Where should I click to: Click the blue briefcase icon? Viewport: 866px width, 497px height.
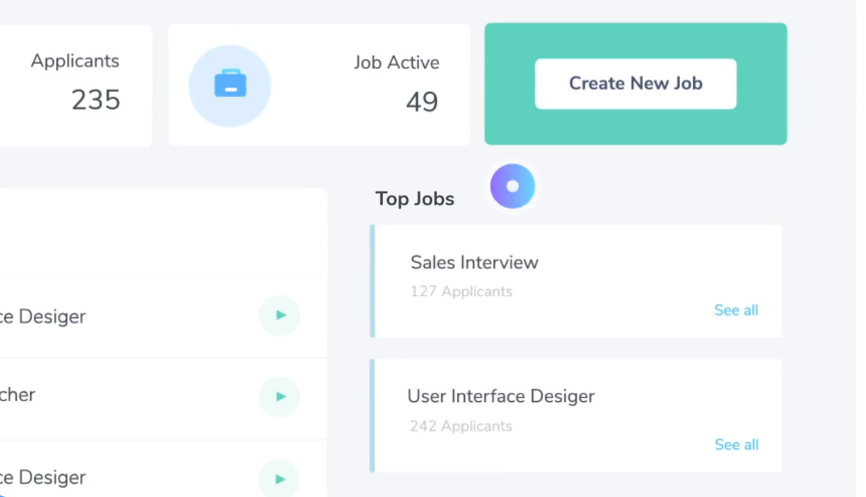point(230,83)
